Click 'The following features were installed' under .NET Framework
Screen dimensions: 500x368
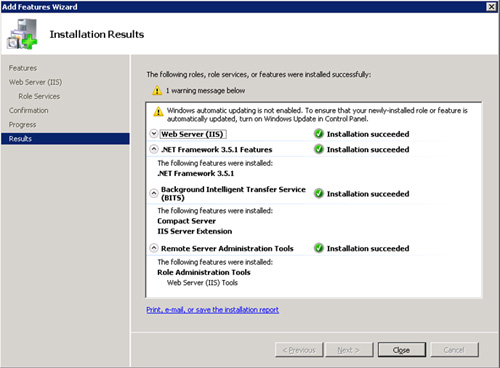215,163
